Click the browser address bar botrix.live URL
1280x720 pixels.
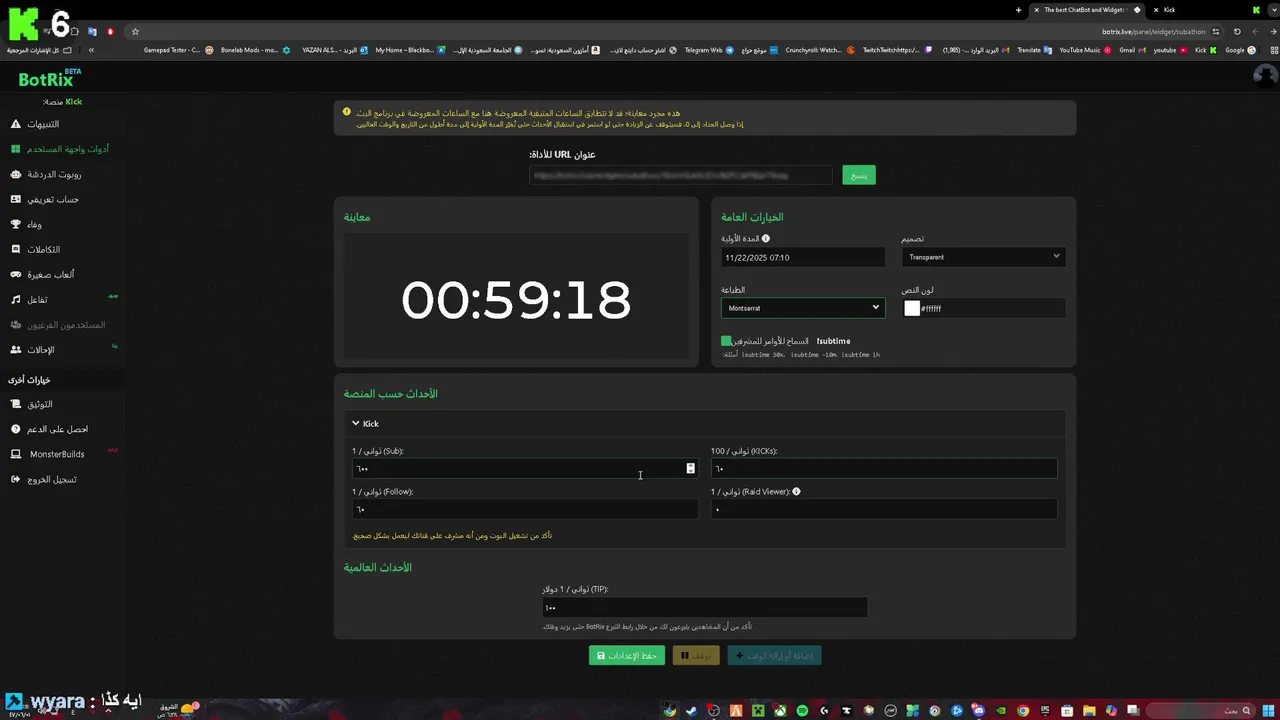pyautogui.click(x=1154, y=31)
